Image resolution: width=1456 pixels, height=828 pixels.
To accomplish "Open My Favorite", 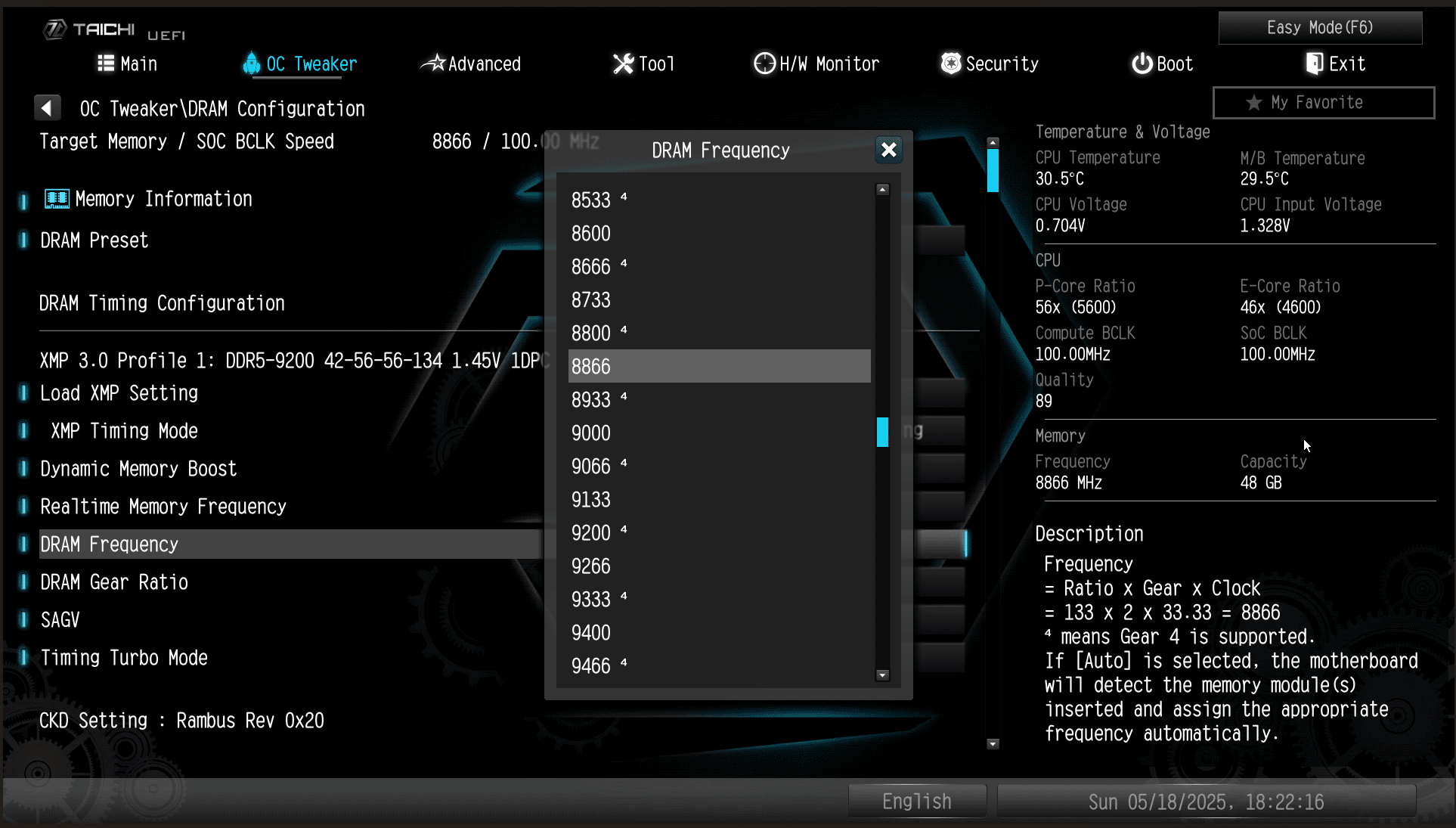I will (1323, 102).
